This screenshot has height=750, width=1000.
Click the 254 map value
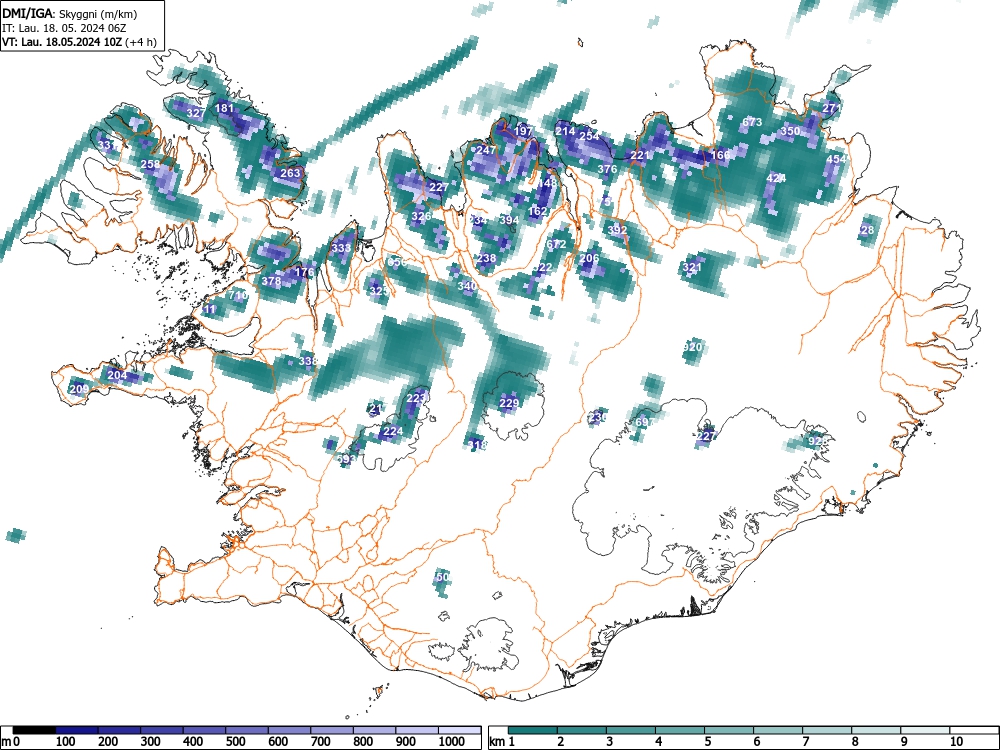pyautogui.click(x=589, y=136)
